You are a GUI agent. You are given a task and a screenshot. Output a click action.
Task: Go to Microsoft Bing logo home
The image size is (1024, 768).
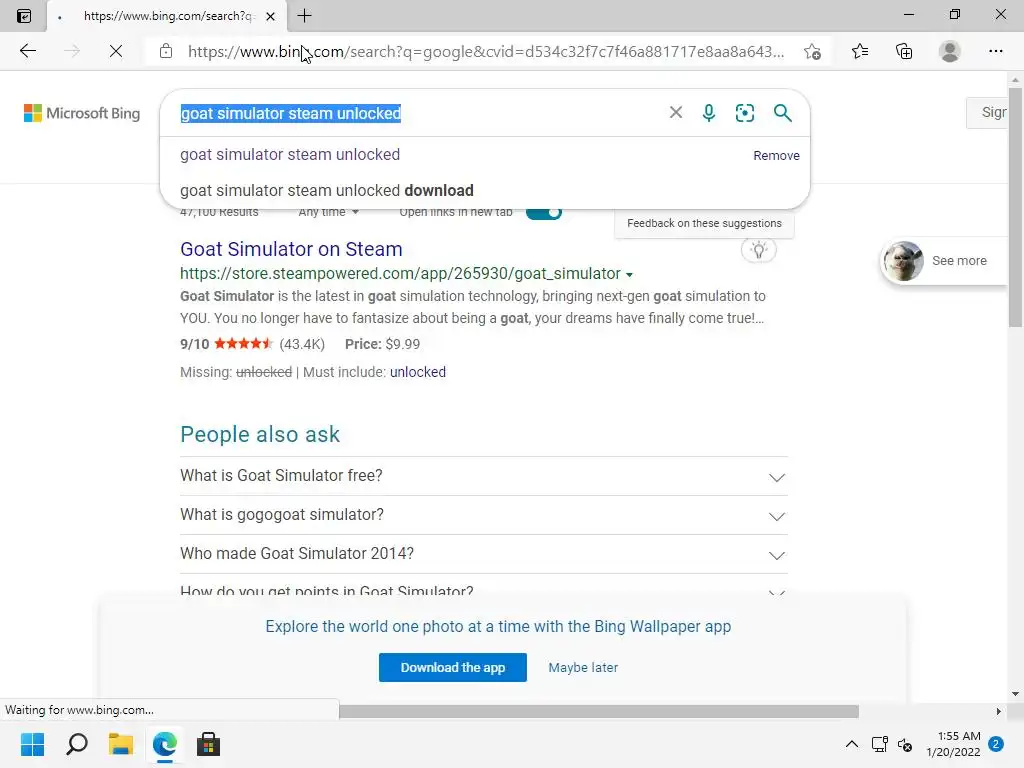coord(82,113)
